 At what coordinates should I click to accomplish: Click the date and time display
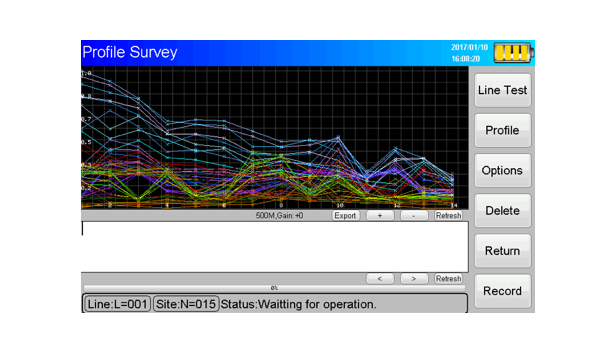(469, 53)
